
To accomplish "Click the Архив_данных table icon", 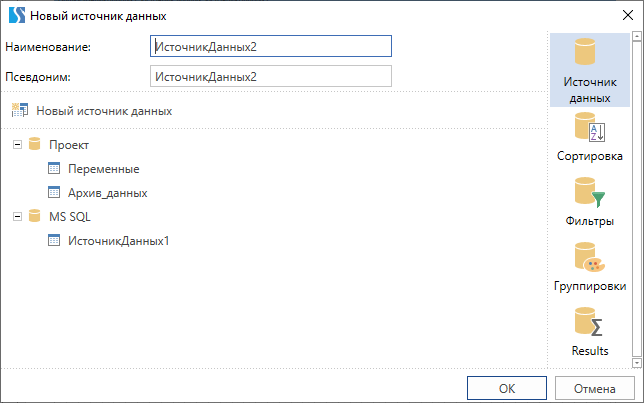I will coord(55,193).
